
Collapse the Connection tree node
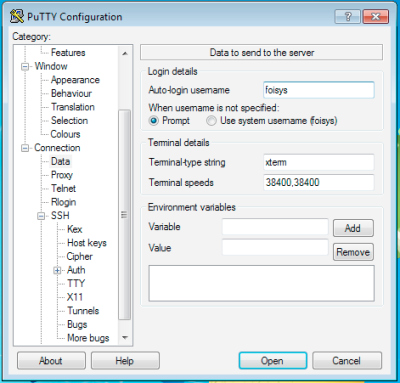pos(25,148)
